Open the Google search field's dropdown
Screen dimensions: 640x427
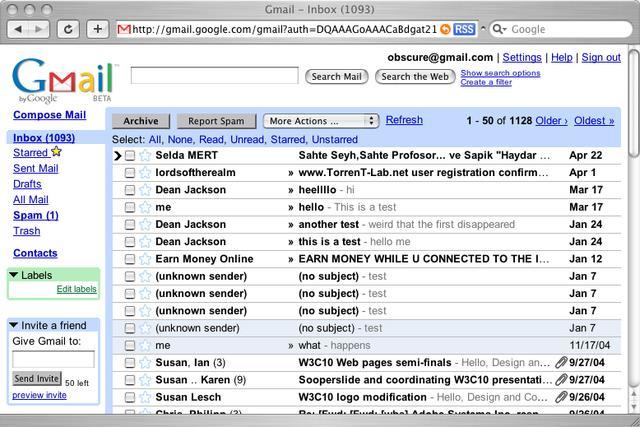click(504, 29)
